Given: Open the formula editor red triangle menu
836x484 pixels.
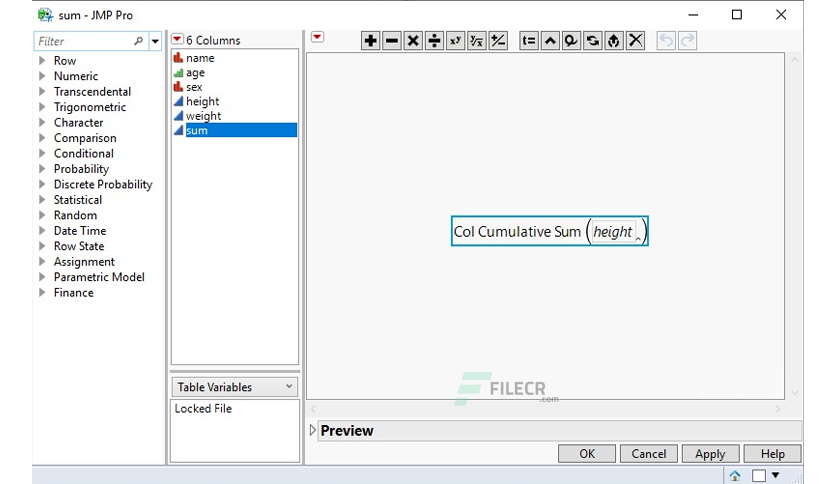Looking at the screenshot, I should point(317,37).
